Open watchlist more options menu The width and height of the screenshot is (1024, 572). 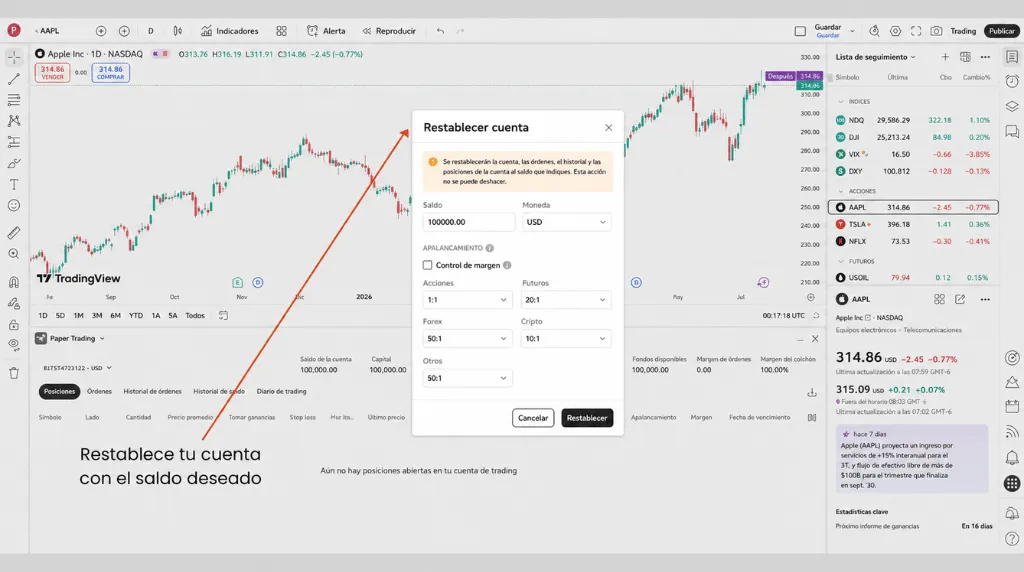click(985, 57)
